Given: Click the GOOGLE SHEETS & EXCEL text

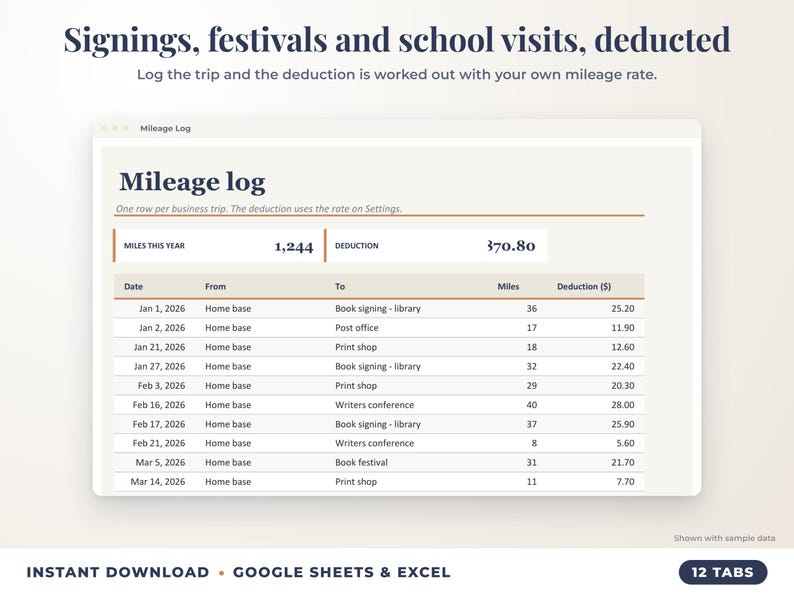Looking at the screenshot, I should [341, 572].
